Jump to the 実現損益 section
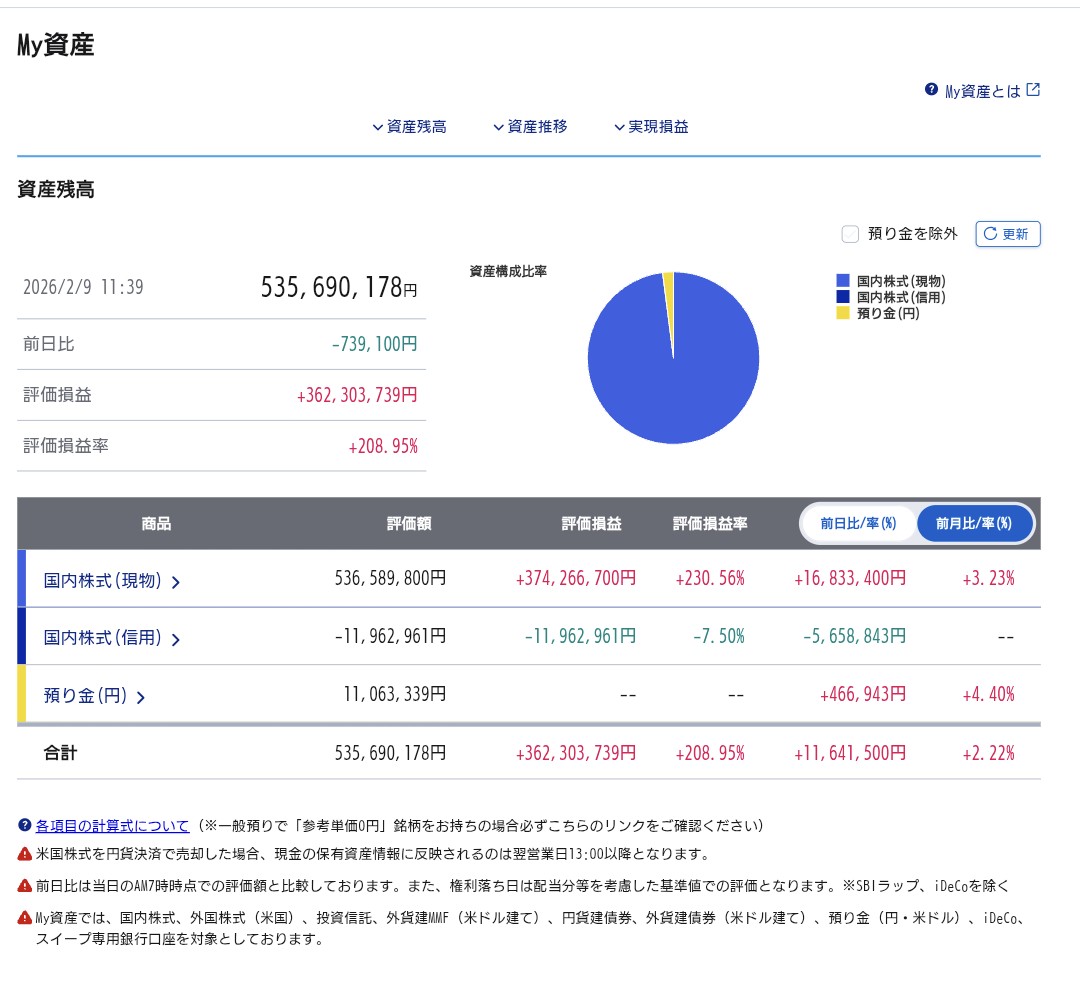The height and width of the screenshot is (991, 1080). point(652,127)
